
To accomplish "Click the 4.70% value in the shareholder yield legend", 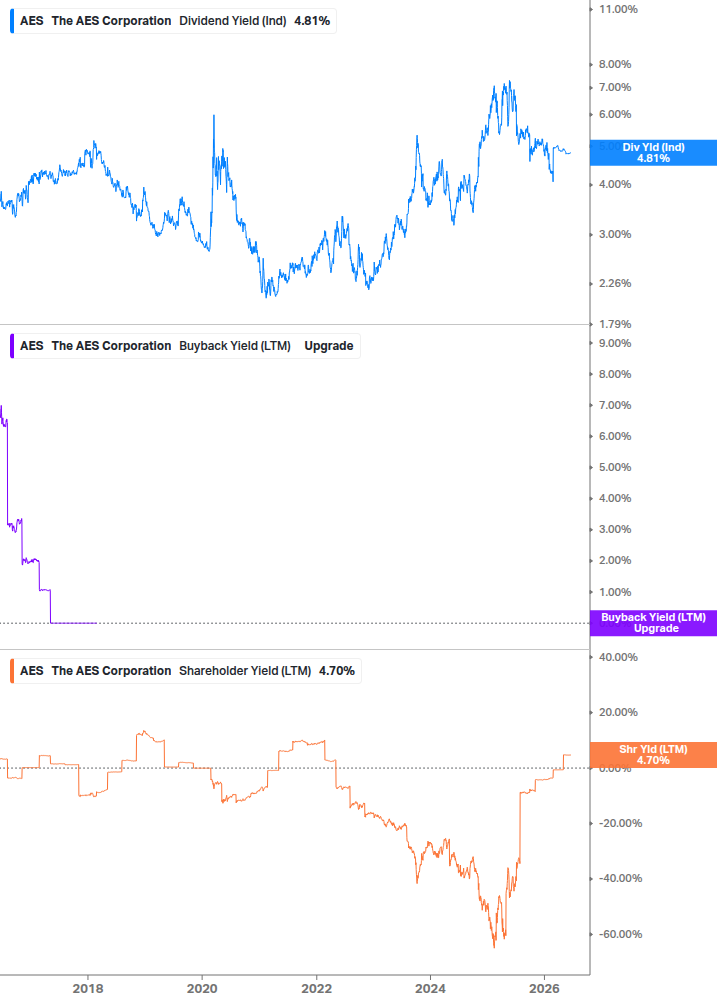I will (x=337, y=671).
